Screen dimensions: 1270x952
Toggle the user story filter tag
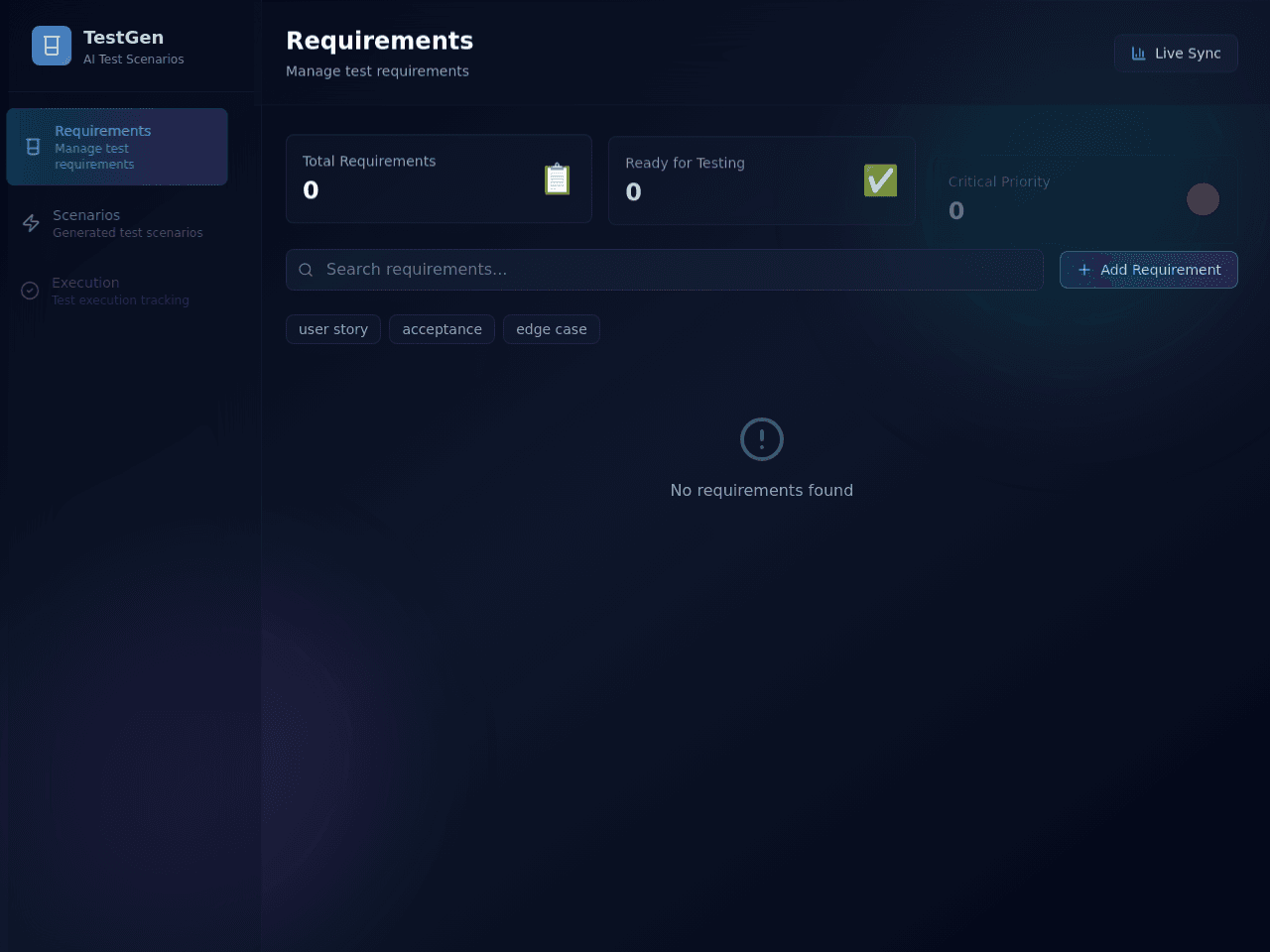pos(333,329)
